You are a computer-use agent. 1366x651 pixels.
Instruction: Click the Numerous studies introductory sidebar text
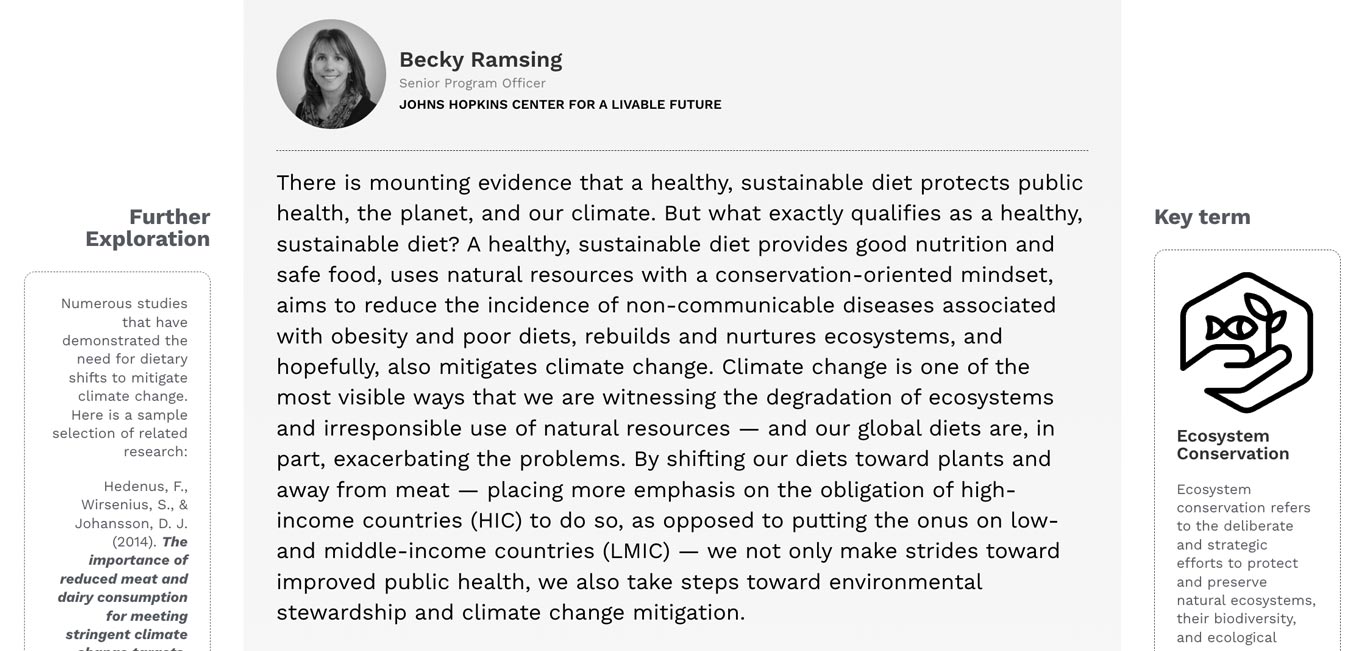pyautogui.click(x=120, y=377)
